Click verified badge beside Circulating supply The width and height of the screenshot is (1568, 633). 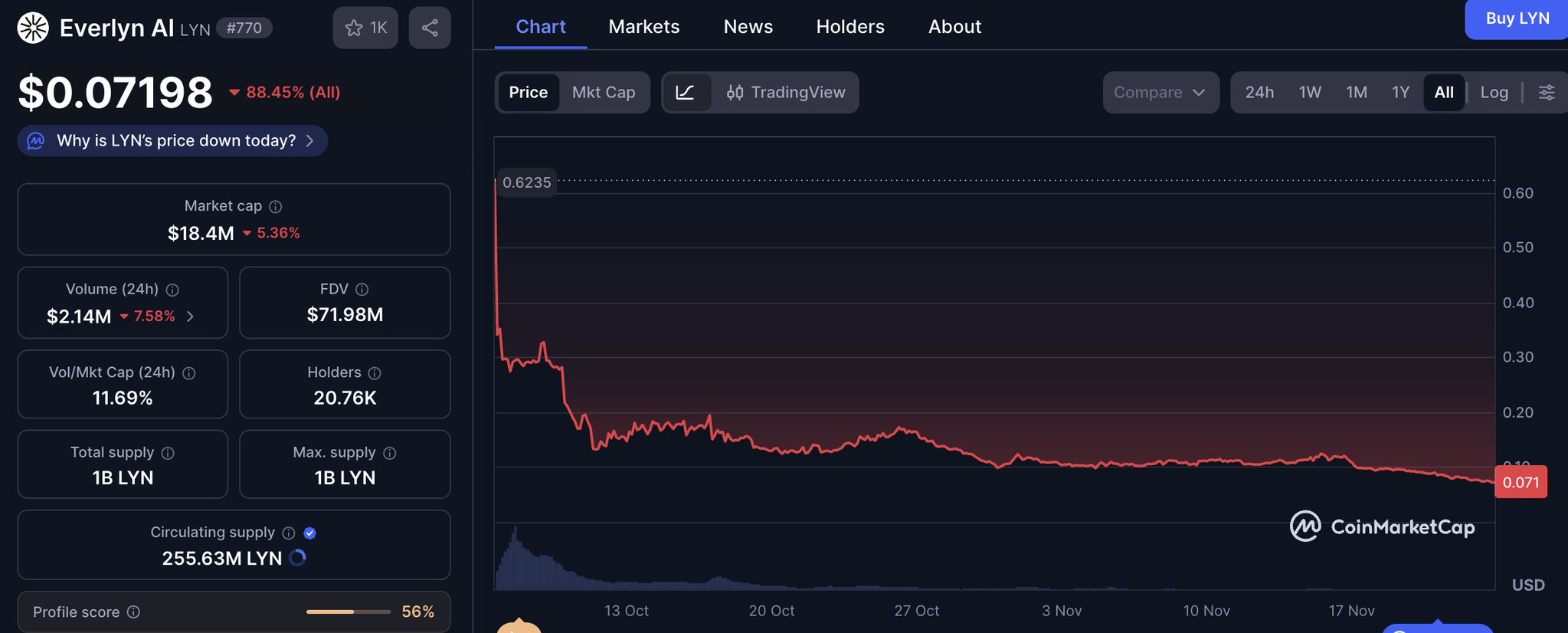310,533
